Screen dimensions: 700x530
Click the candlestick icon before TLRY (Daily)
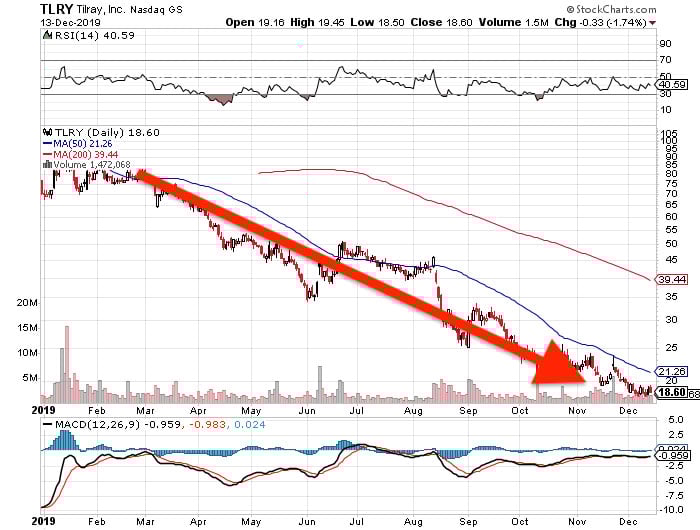pyautogui.click(x=47, y=132)
